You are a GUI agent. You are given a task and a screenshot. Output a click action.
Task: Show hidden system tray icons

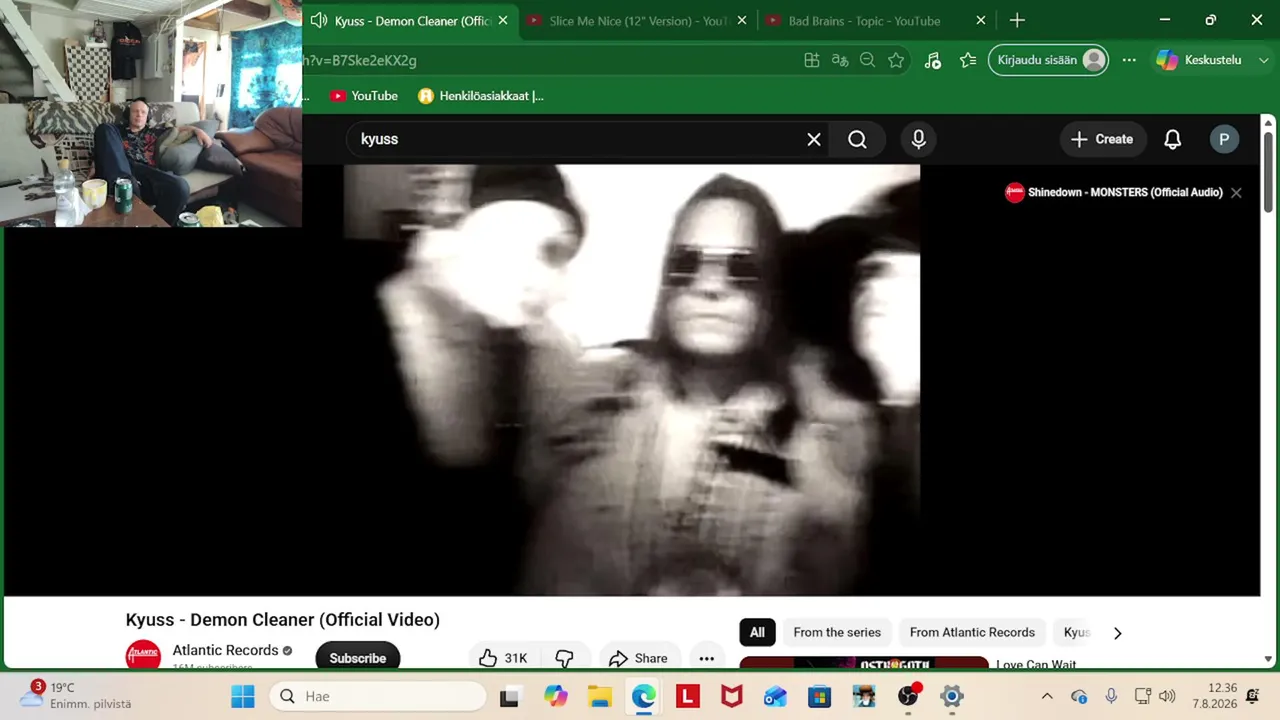click(x=1047, y=696)
